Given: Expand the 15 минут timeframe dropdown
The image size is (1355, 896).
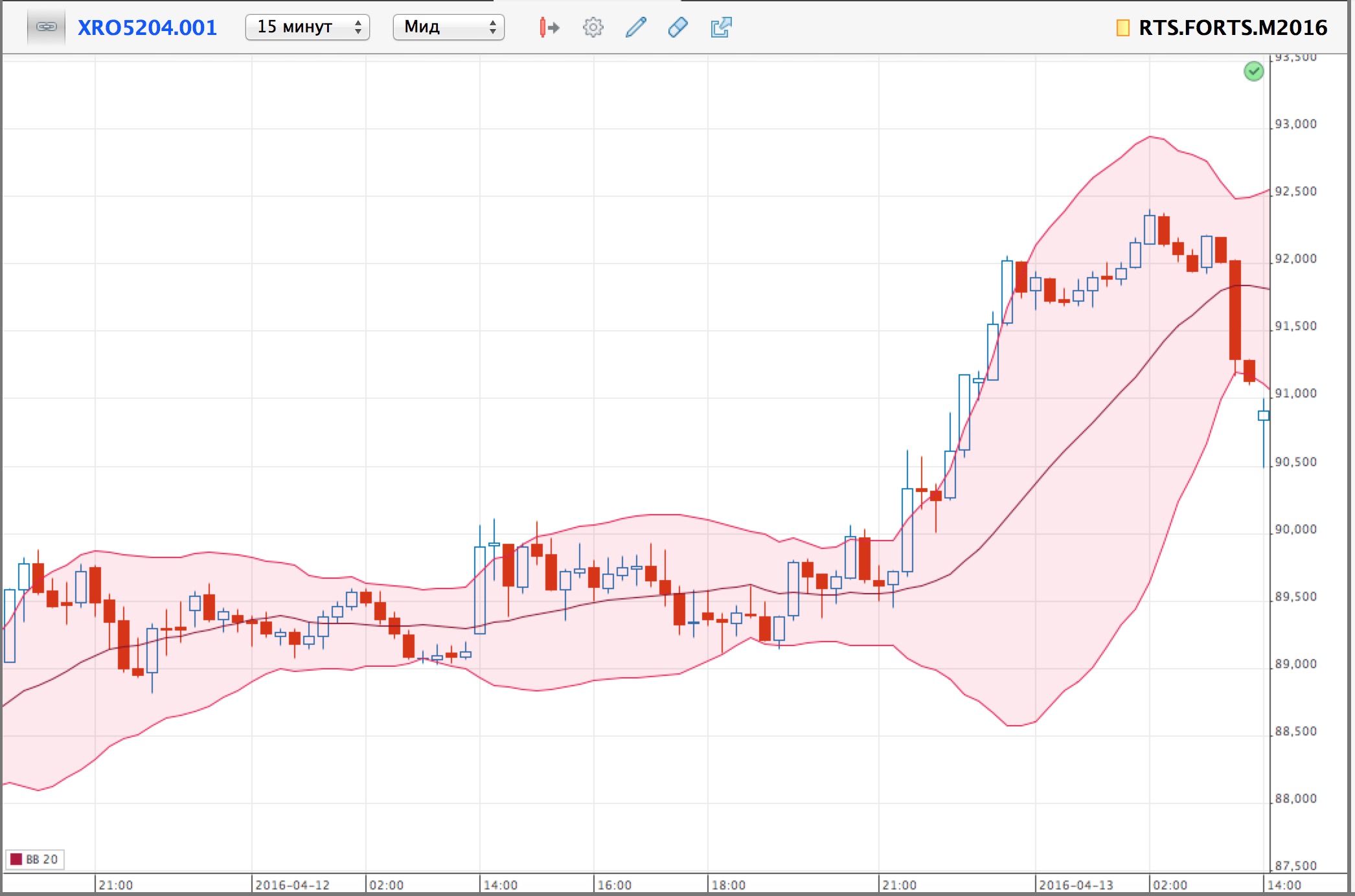Looking at the screenshot, I should coord(306,27).
